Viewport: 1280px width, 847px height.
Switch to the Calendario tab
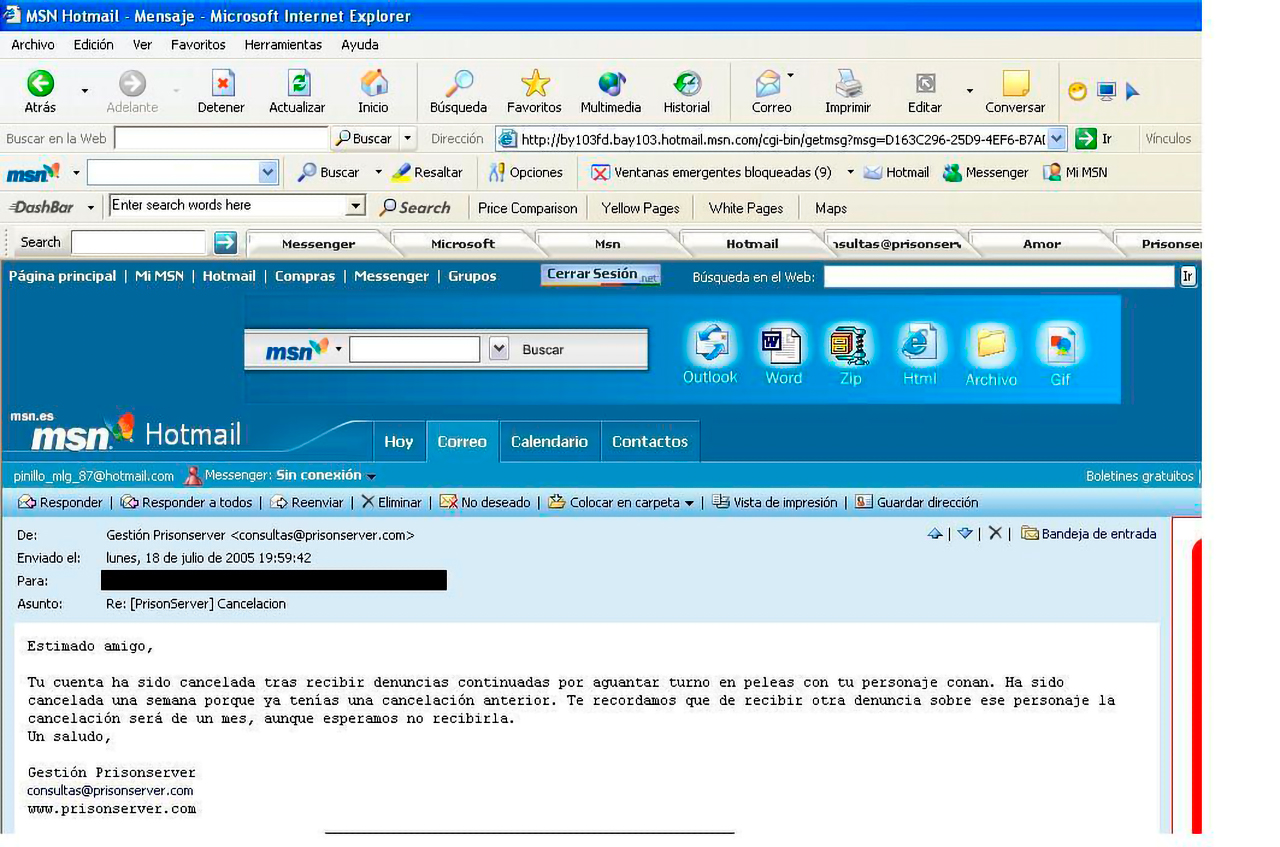(550, 441)
